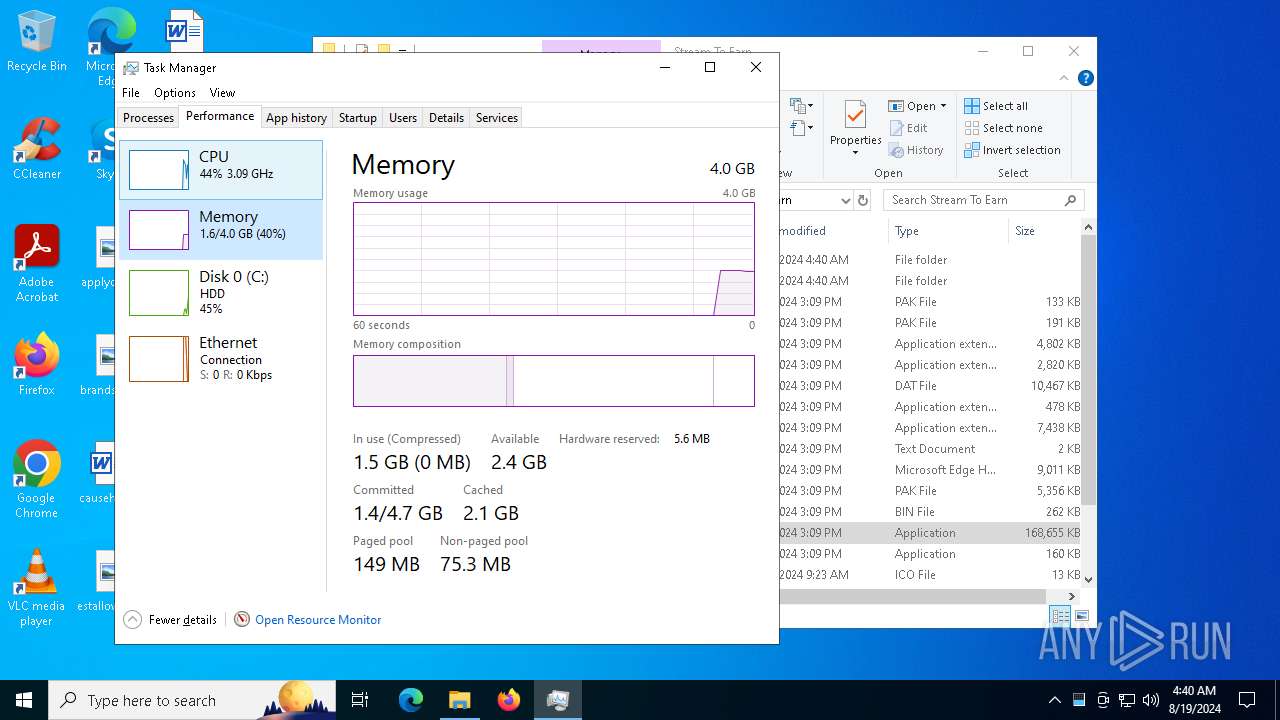Click Open Resource Monitor link
Screen dimensions: 1280x720
coord(318,620)
